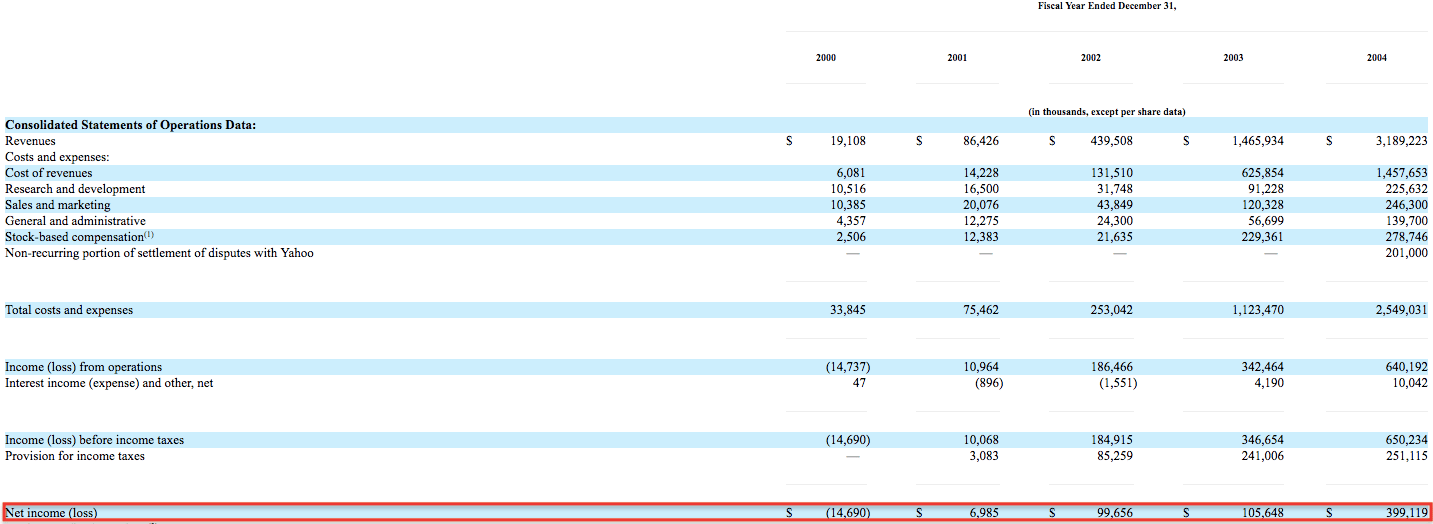Click the 2004 column year header
The width and height of the screenshot is (1433, 524).
(1377, 58)
